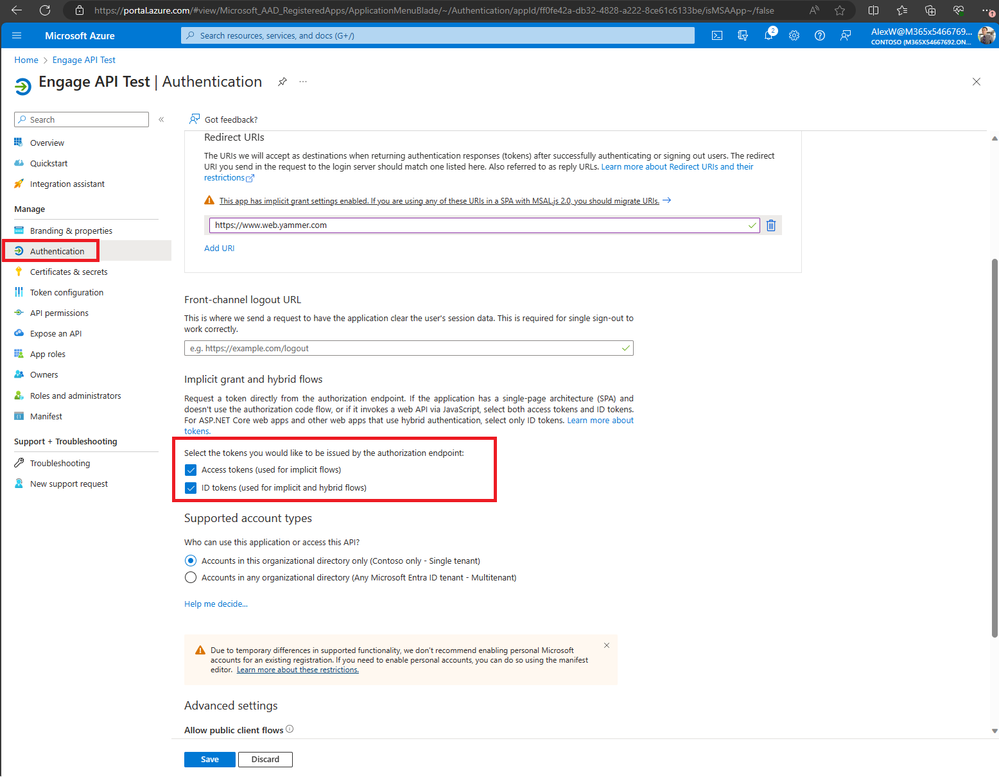Toggle Access tokens checkbox
Viewport: 999px width, 777px height.
pyautogui.click(x=190, y=470)
